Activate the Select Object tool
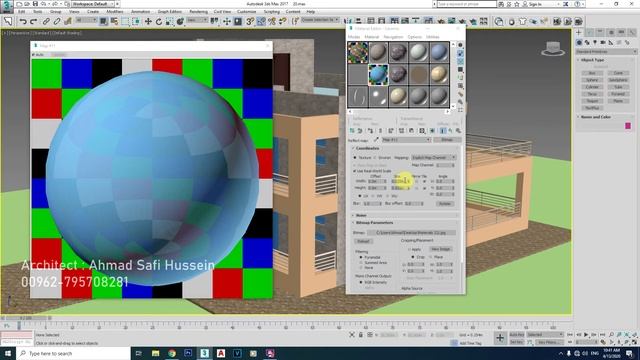 [104, 21]
